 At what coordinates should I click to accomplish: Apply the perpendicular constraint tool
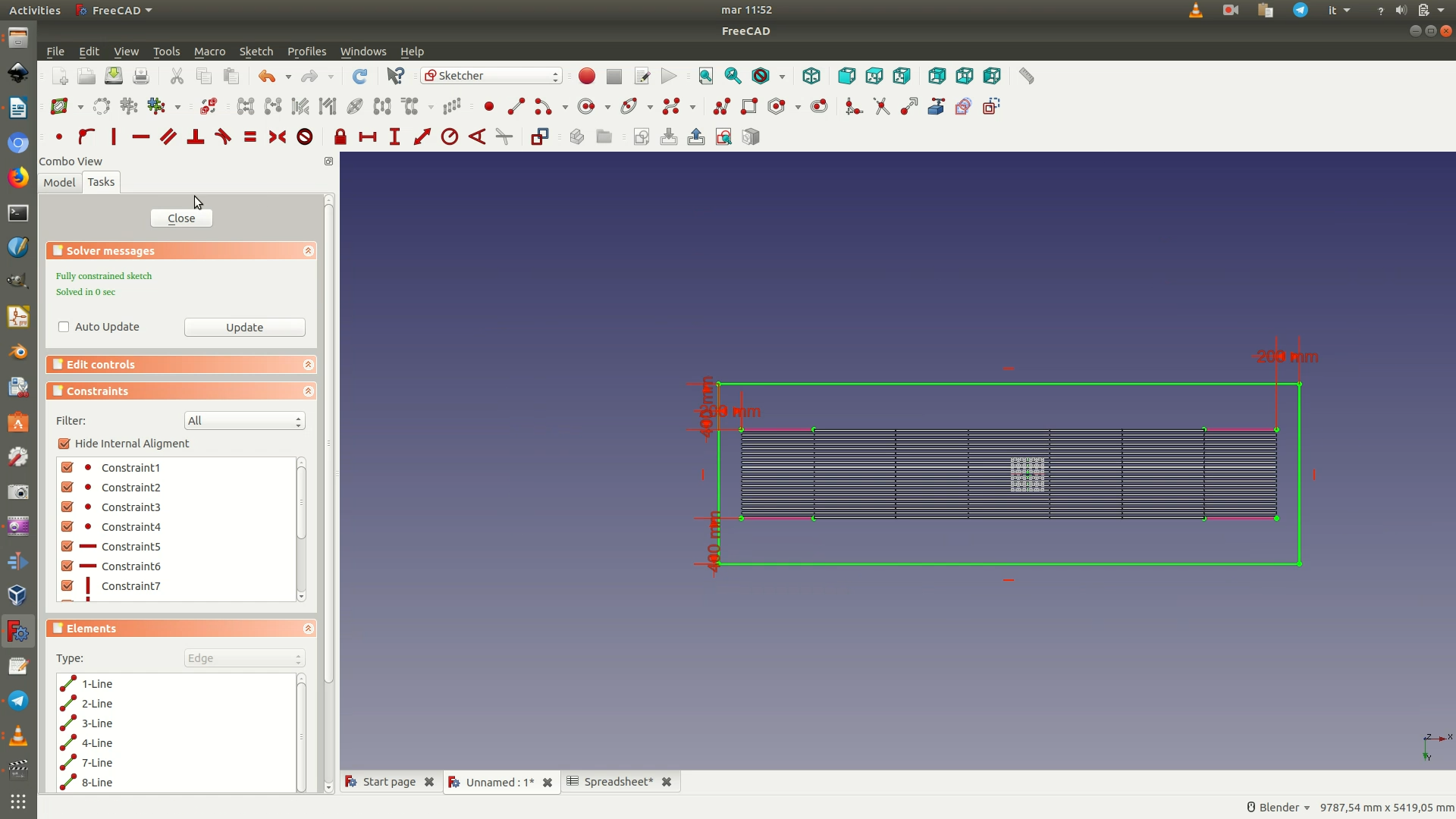coord(196,137)
